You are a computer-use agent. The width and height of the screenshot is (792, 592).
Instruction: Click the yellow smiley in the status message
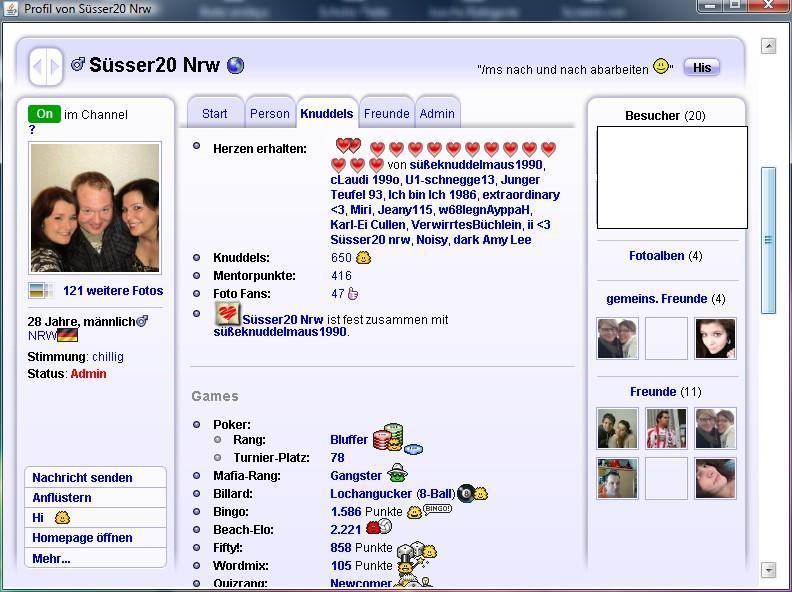pos(661,66)
